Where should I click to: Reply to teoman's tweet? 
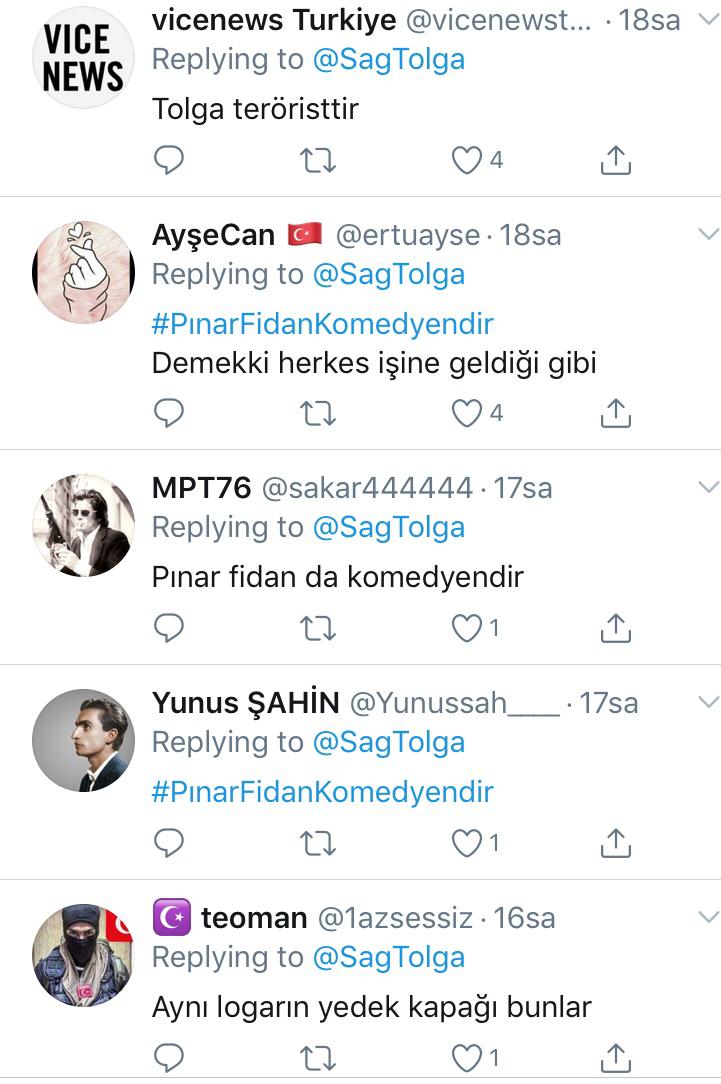tap(169, 1057)
